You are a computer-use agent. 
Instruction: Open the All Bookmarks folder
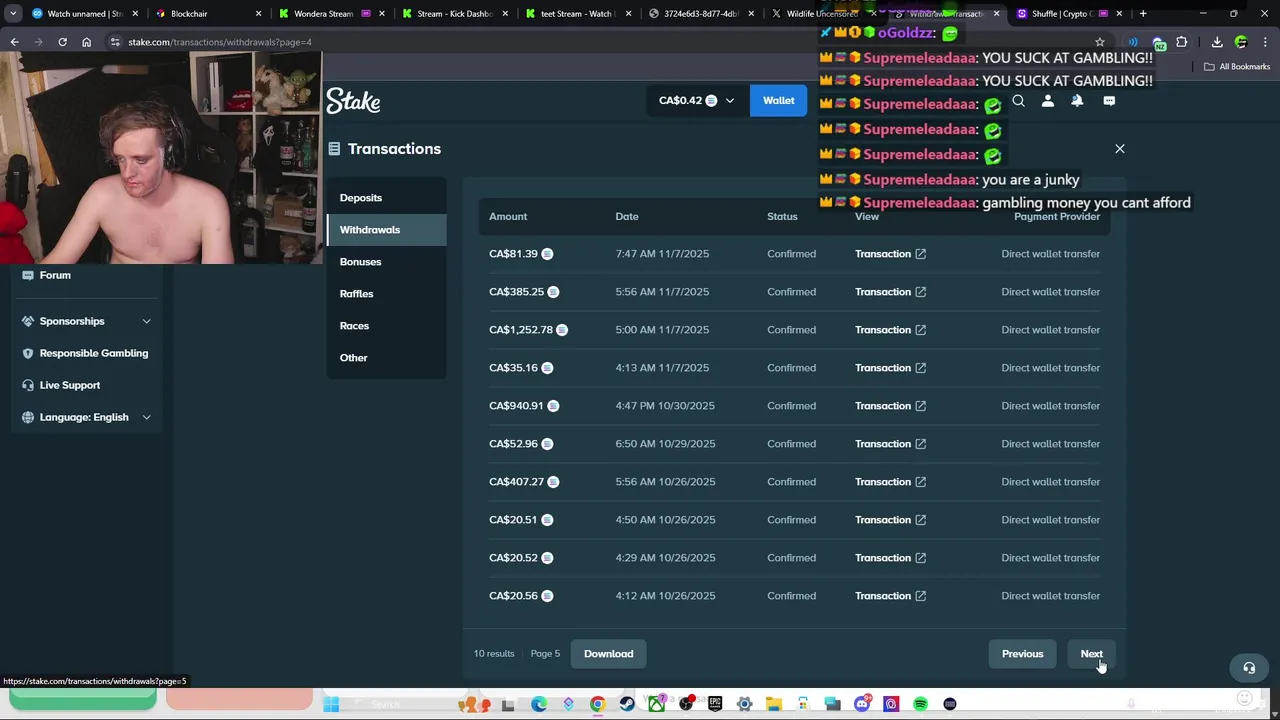[1237, 67]
